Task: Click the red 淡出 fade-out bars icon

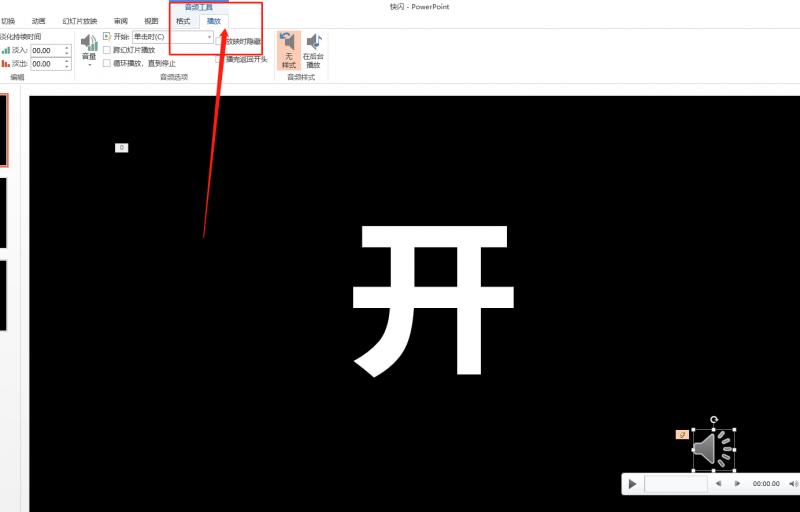Action: 6,64
